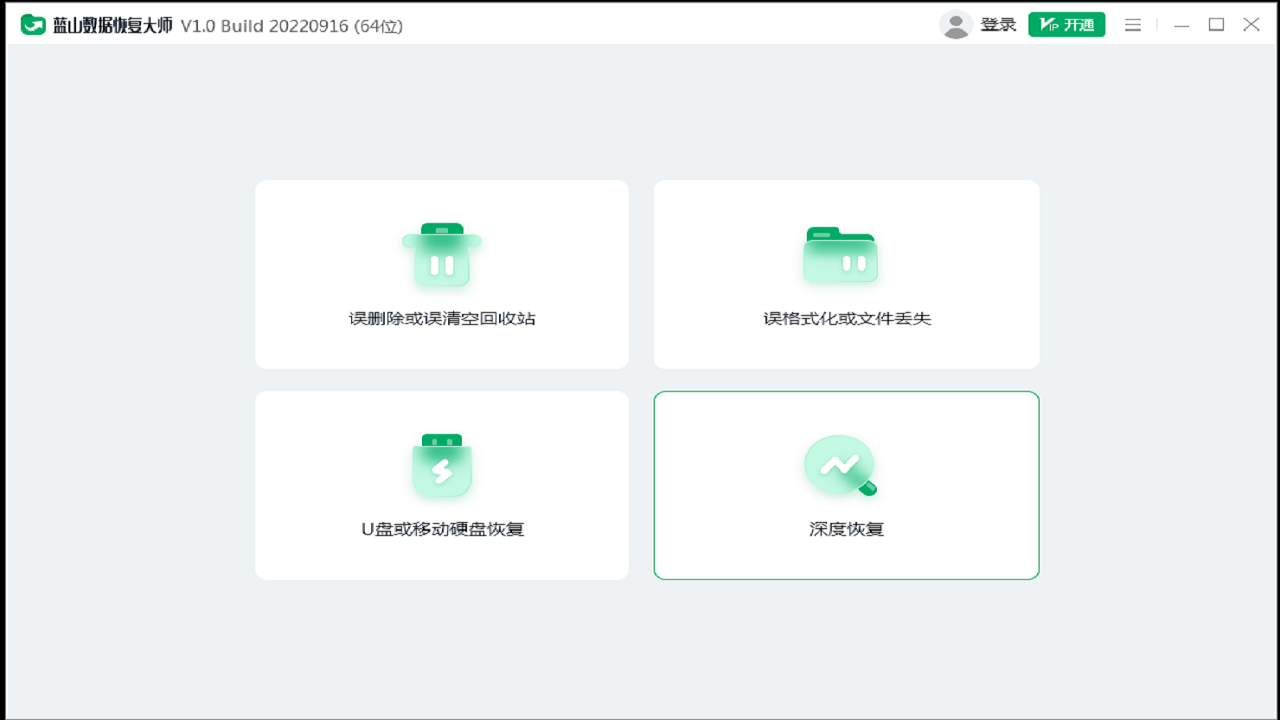Select the recycle bin recovery icon
Viewport: 1280px width, 720px height.
point(441,254)
